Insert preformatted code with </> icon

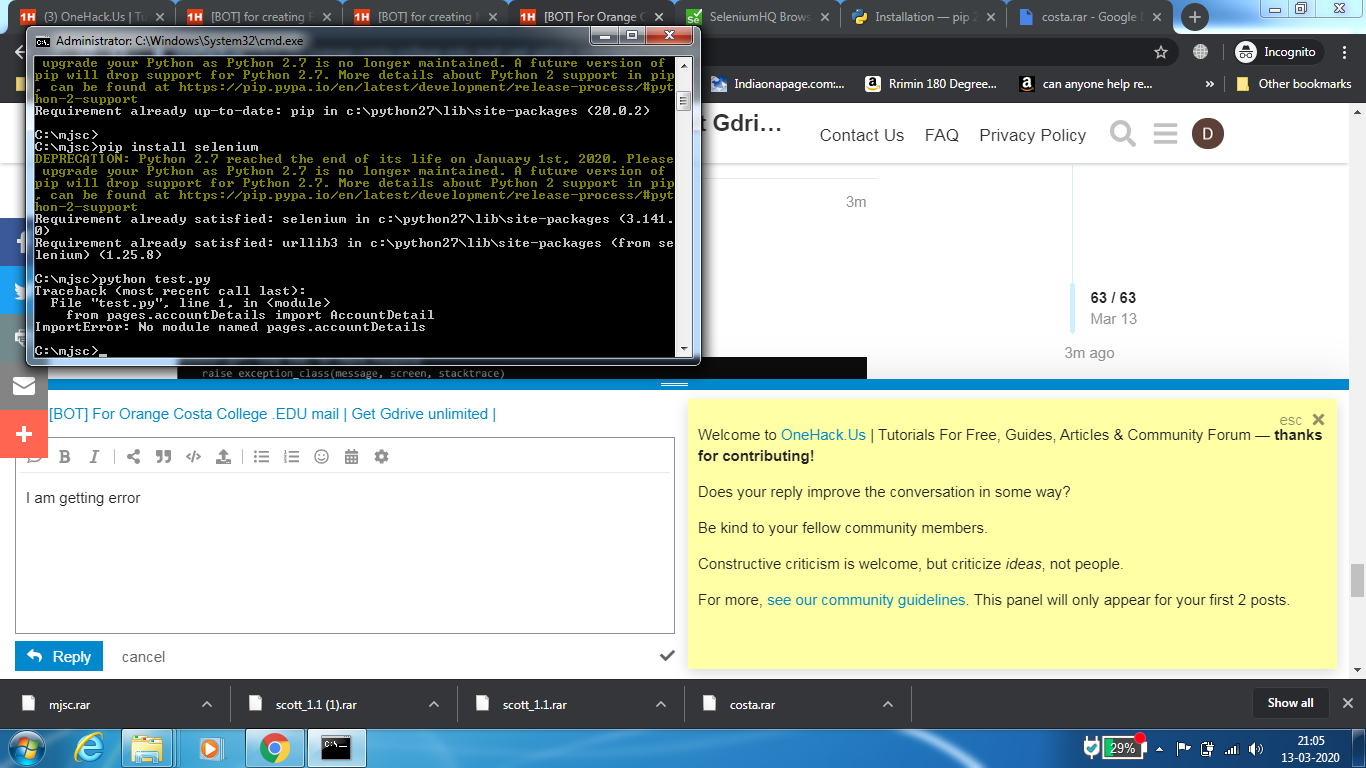click(193, 457)
